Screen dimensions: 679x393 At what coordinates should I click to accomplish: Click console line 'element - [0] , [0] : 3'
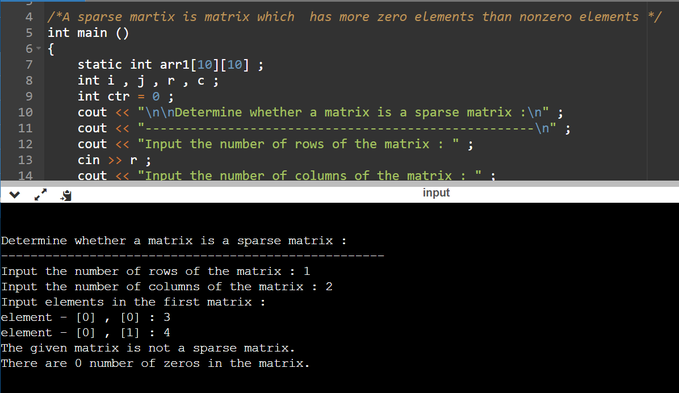(85, 317)
